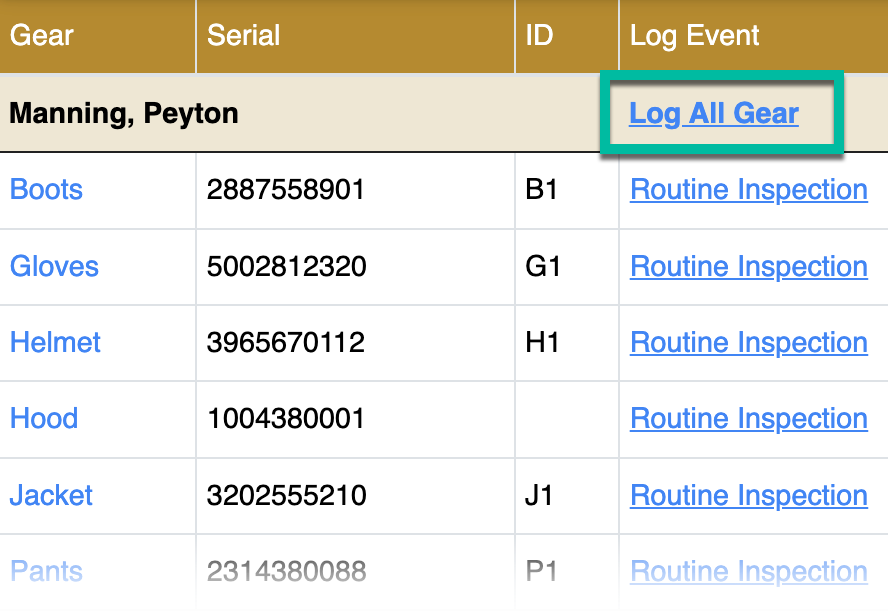This screenshot has width=888, height=616.
Task: Log Routine Inspection for Gloves
Action: point(748,267)
